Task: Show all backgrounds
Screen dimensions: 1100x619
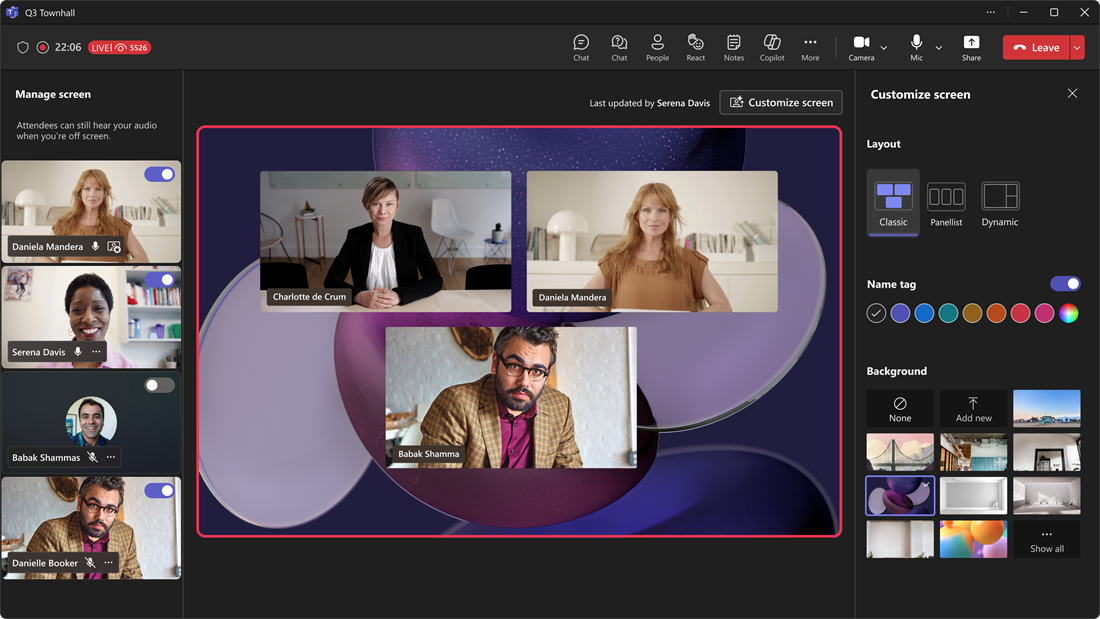Action: pyautogui.click(x=1047, y=540)
